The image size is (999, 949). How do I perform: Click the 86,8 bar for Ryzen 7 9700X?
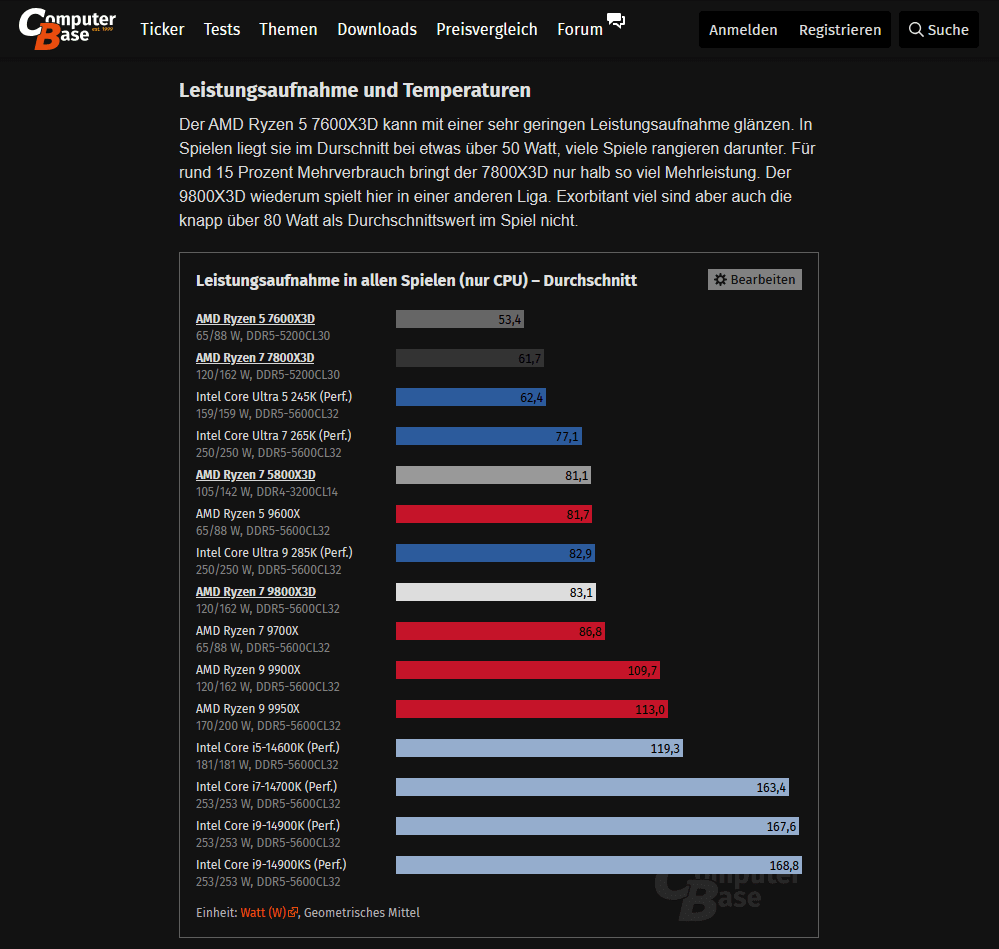click(500, 631)
